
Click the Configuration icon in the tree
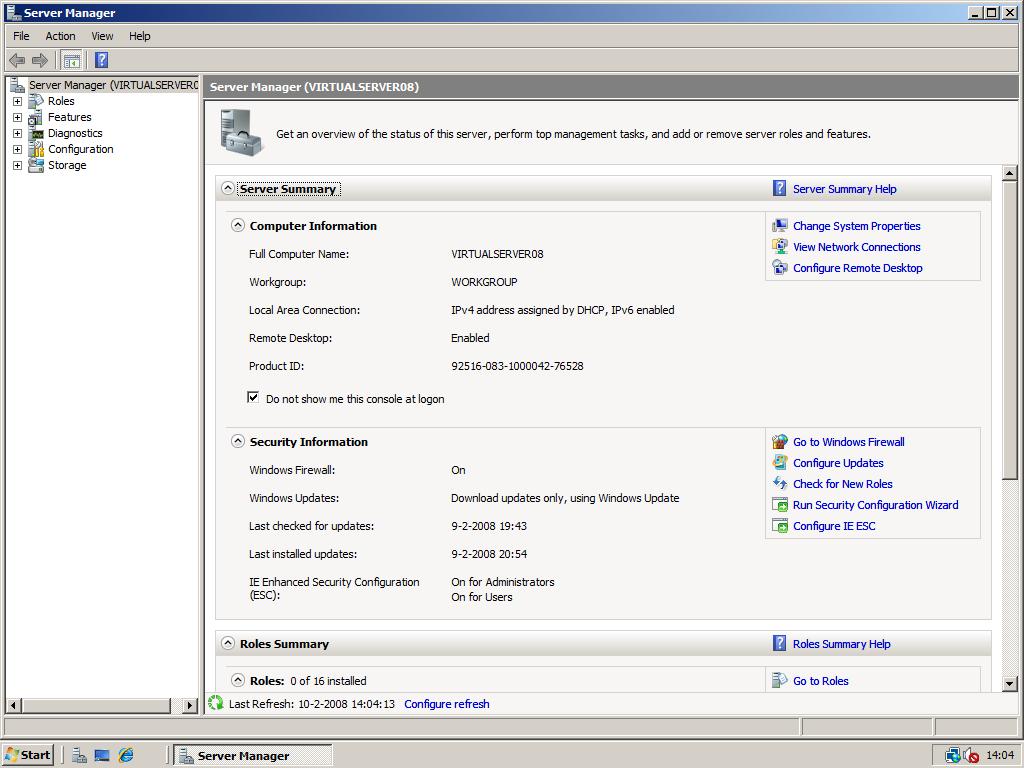(36, 150)
